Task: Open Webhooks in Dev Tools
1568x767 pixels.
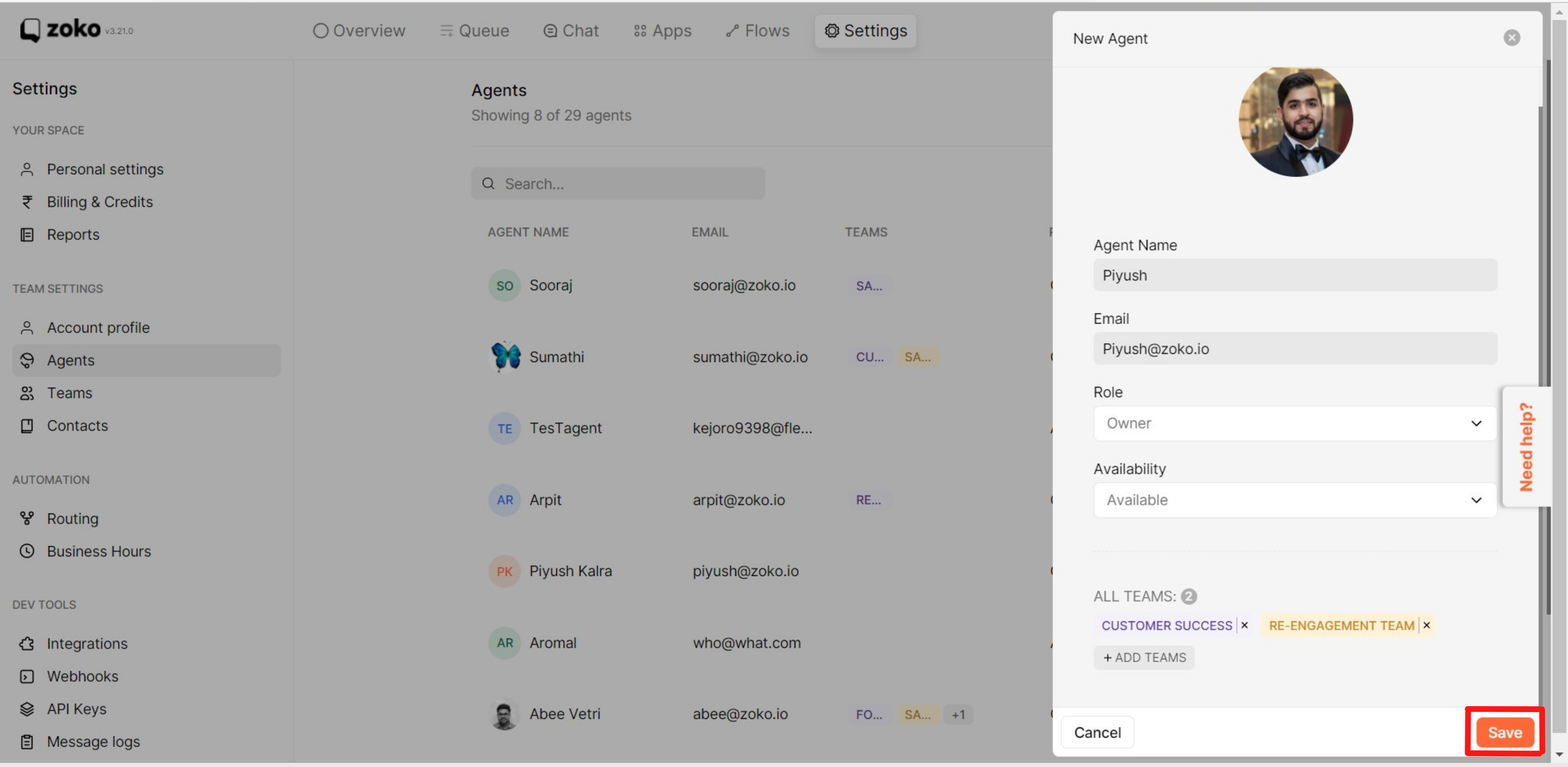Action: tap(82, 676)
